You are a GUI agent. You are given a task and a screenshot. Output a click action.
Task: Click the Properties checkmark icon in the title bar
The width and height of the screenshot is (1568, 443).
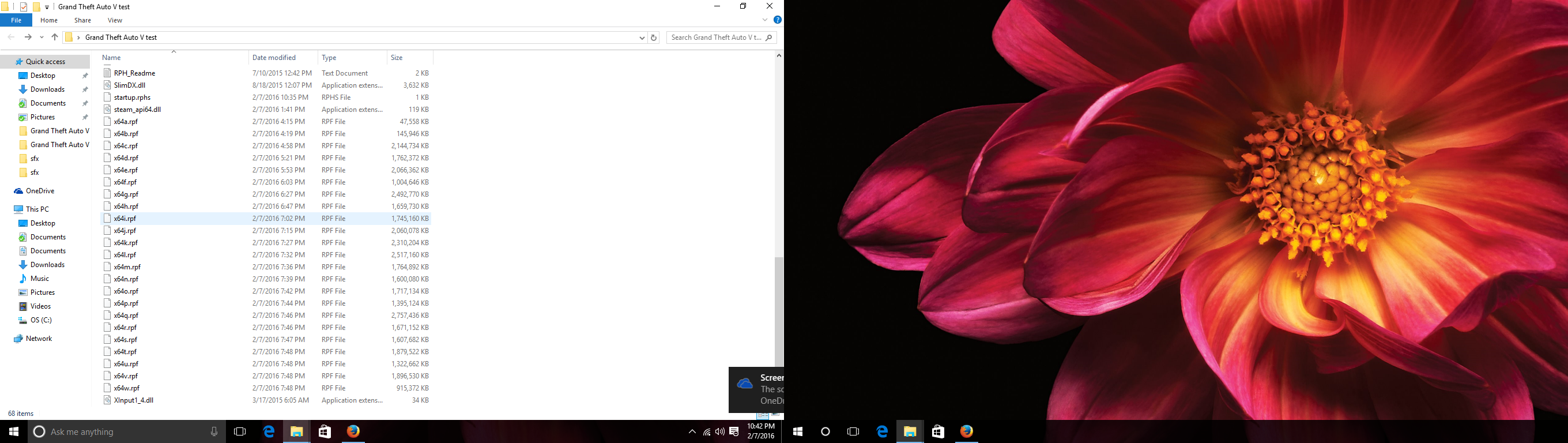[x=24, y=7]
